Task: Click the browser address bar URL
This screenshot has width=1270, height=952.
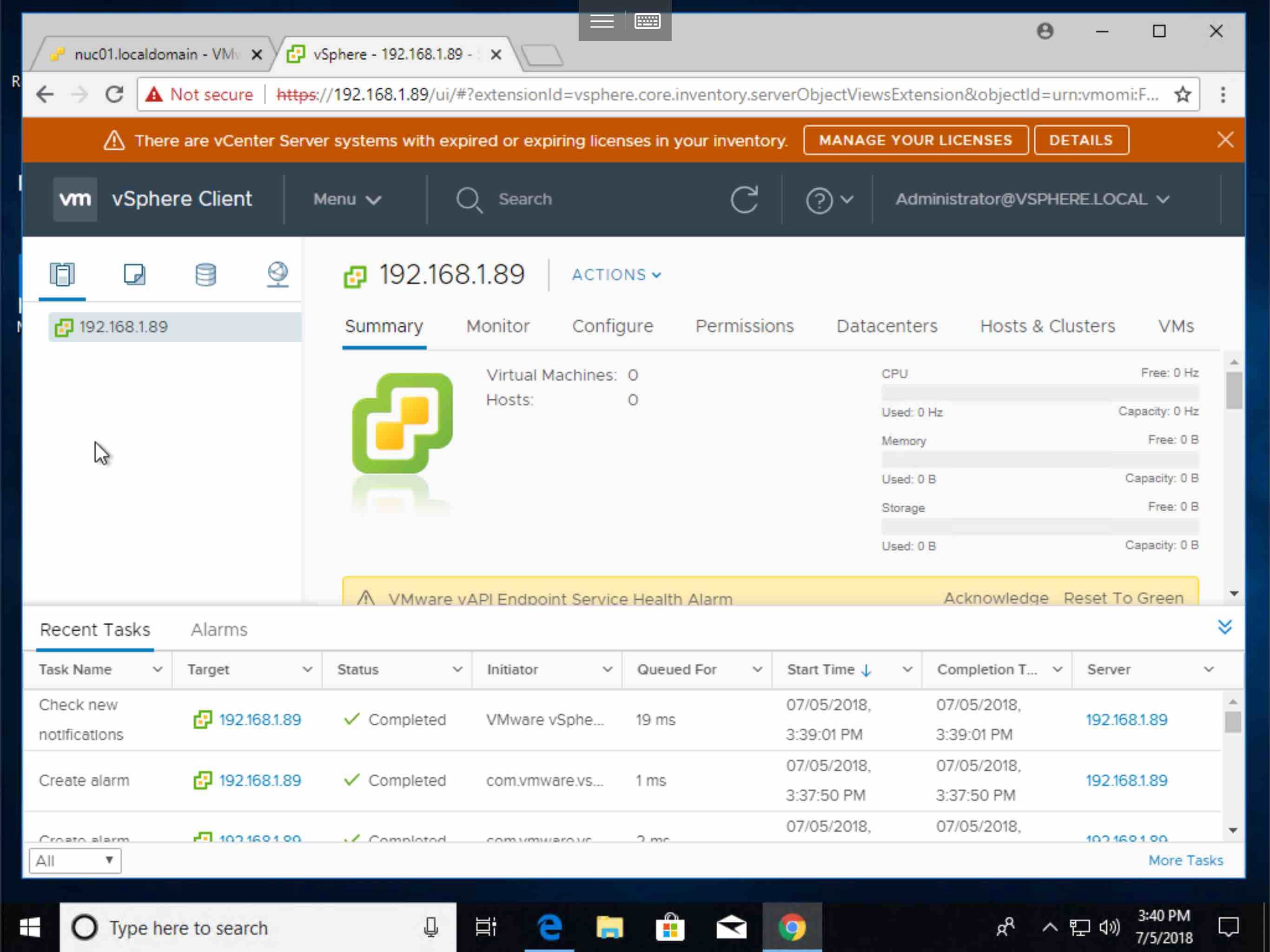Action: [x=718, y=94]
